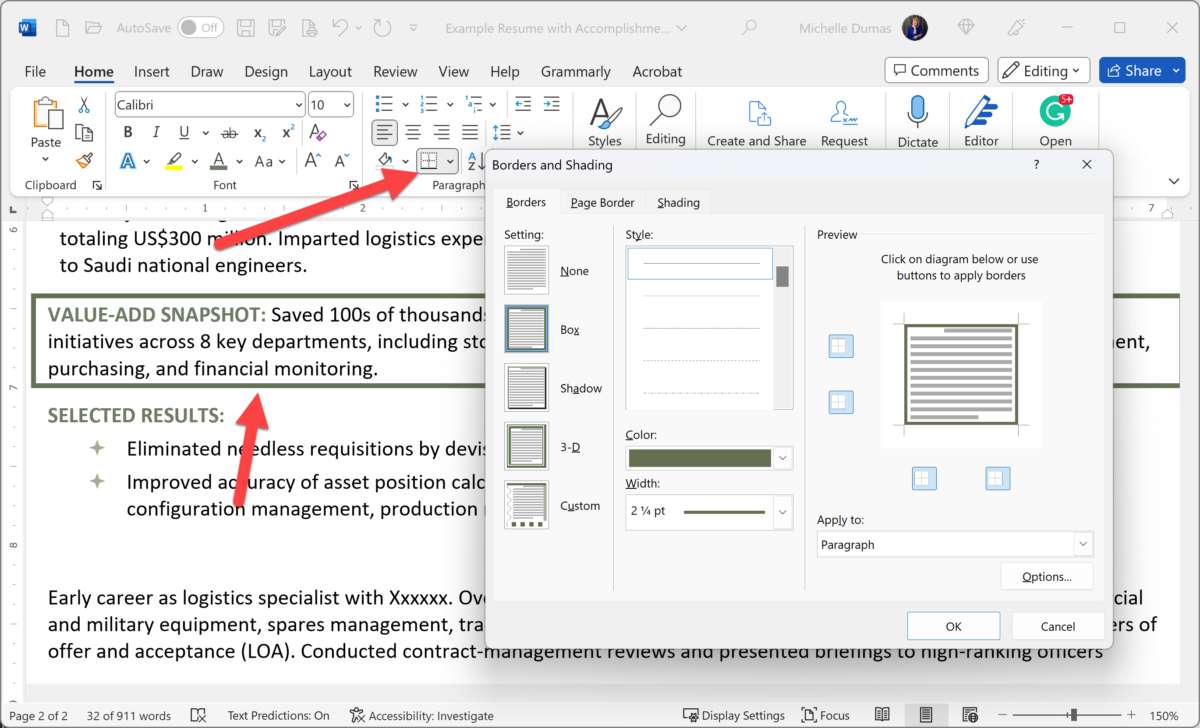Image resolution: width=1200 pixels, height=728 pixels.
Task: Select the Box border setting
Action: 526,328
